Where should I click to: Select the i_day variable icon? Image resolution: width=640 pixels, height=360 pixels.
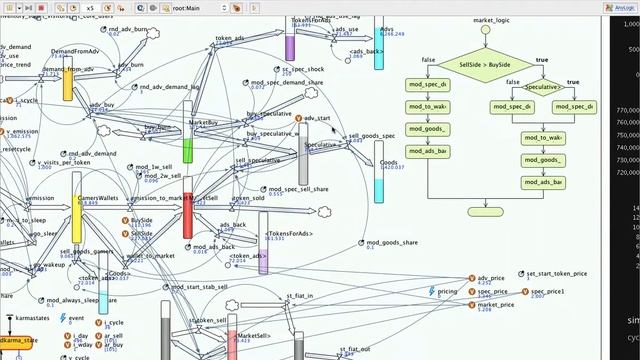[67, 336]
